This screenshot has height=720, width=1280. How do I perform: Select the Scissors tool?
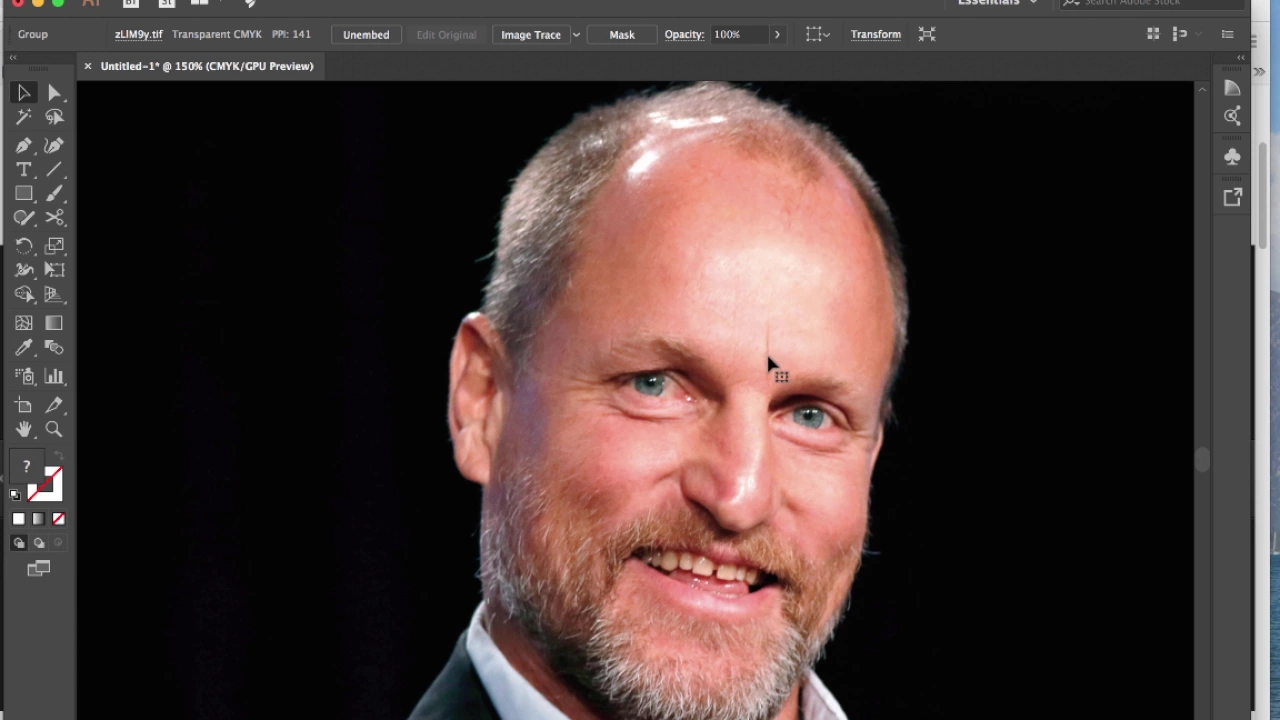pos(54,217)
